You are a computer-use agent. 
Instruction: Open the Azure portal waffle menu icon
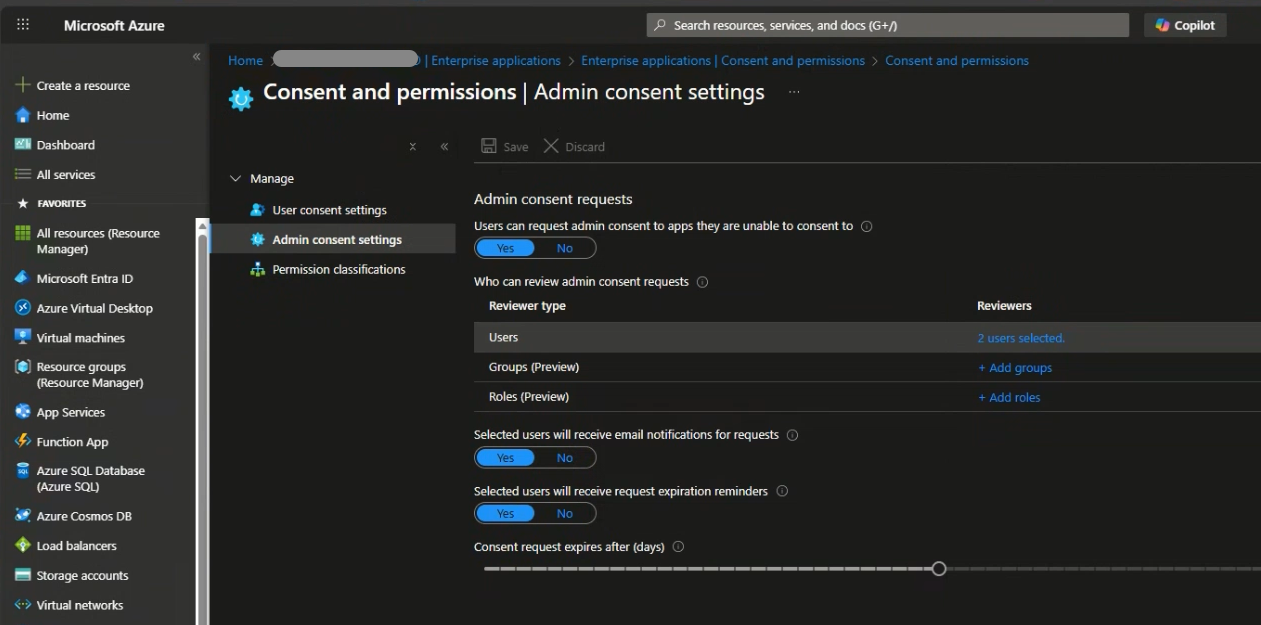23,25
